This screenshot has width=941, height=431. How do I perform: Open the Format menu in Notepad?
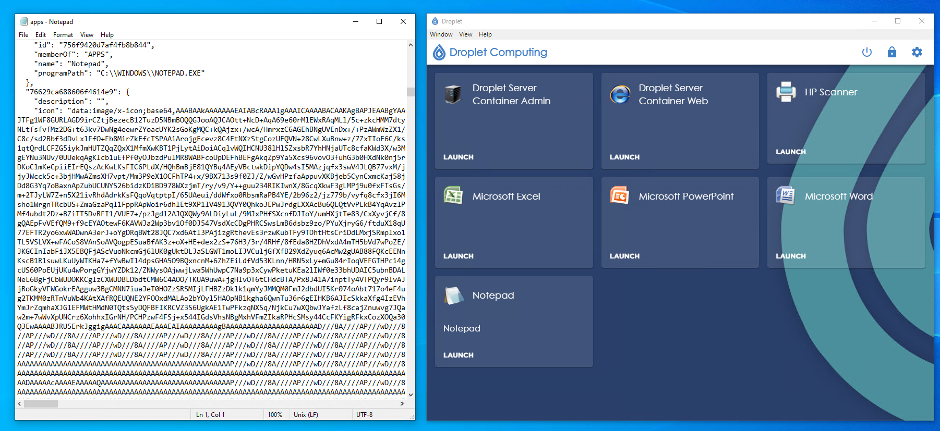[63, 35]
